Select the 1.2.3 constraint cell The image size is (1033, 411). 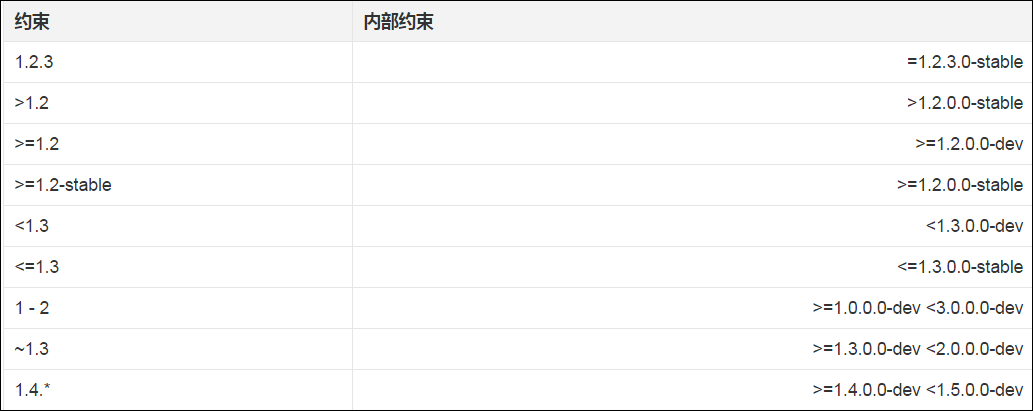click(177, 63)
